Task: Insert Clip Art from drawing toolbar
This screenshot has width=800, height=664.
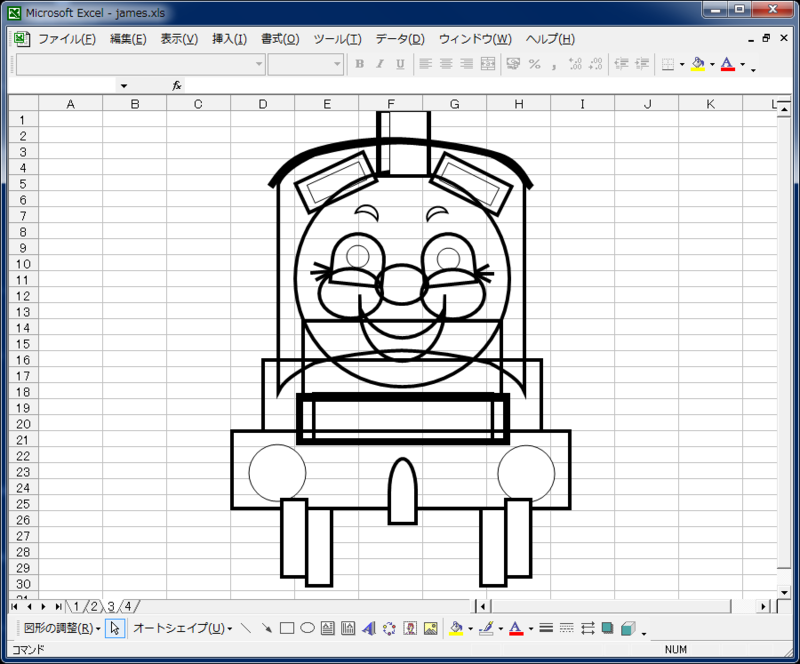Action: coord(410,628)
